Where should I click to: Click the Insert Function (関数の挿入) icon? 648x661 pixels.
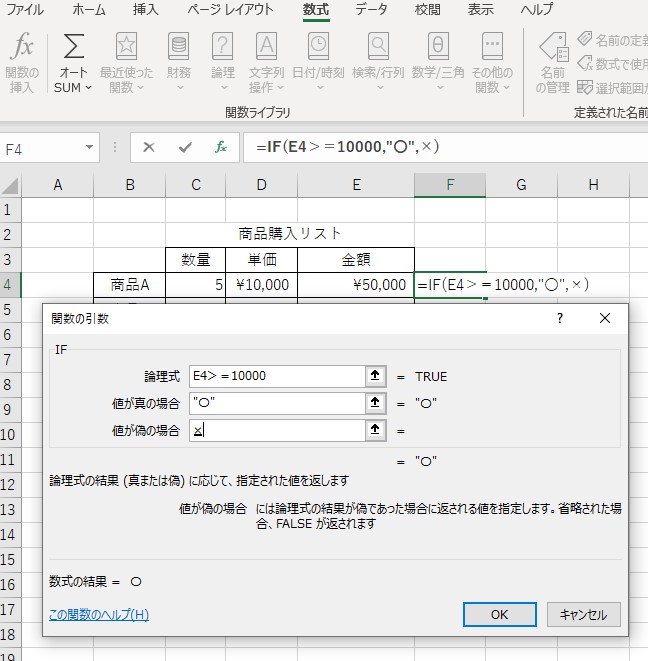point(22,61)
